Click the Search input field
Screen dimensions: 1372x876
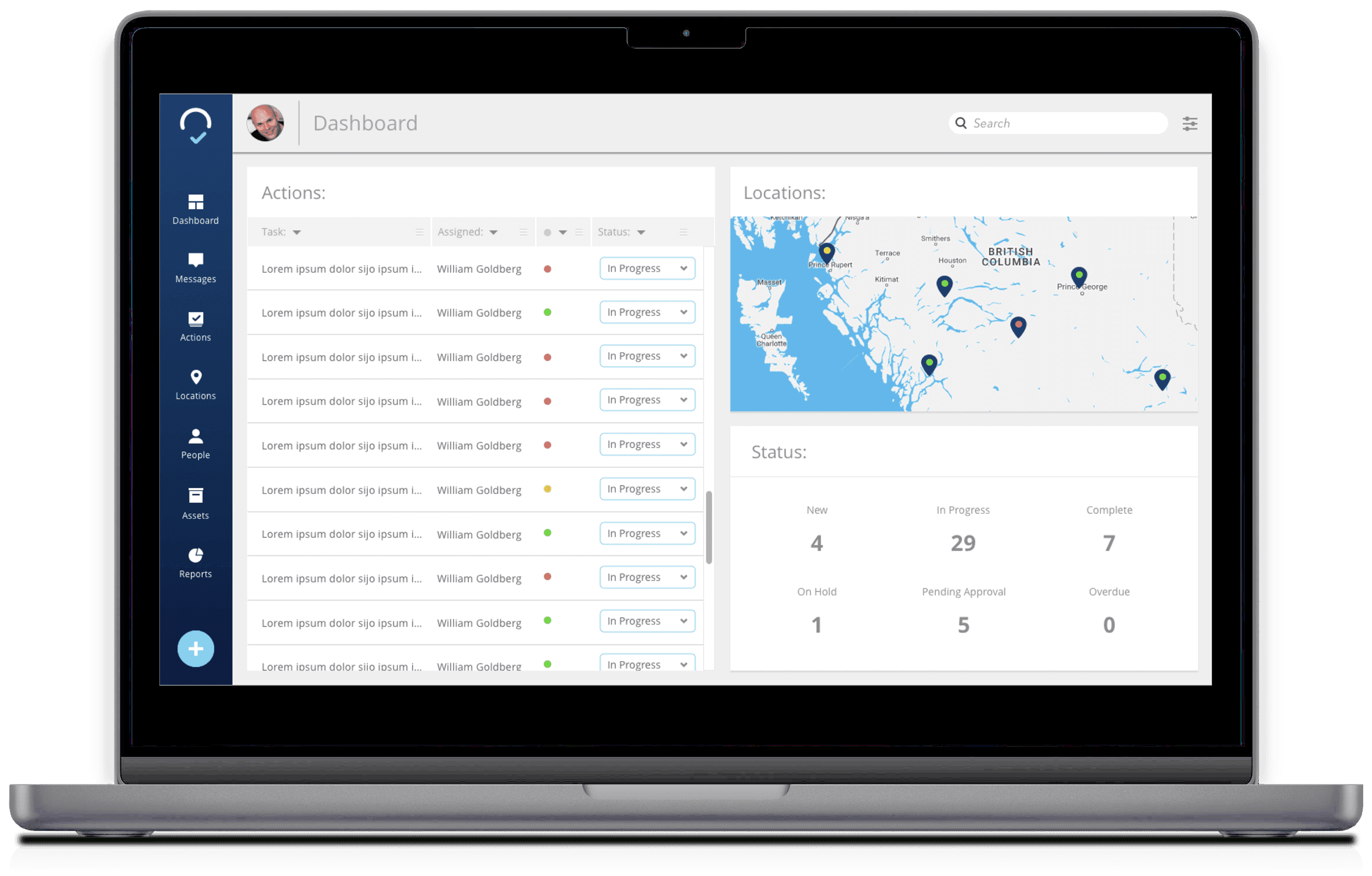click(1058, 123)
